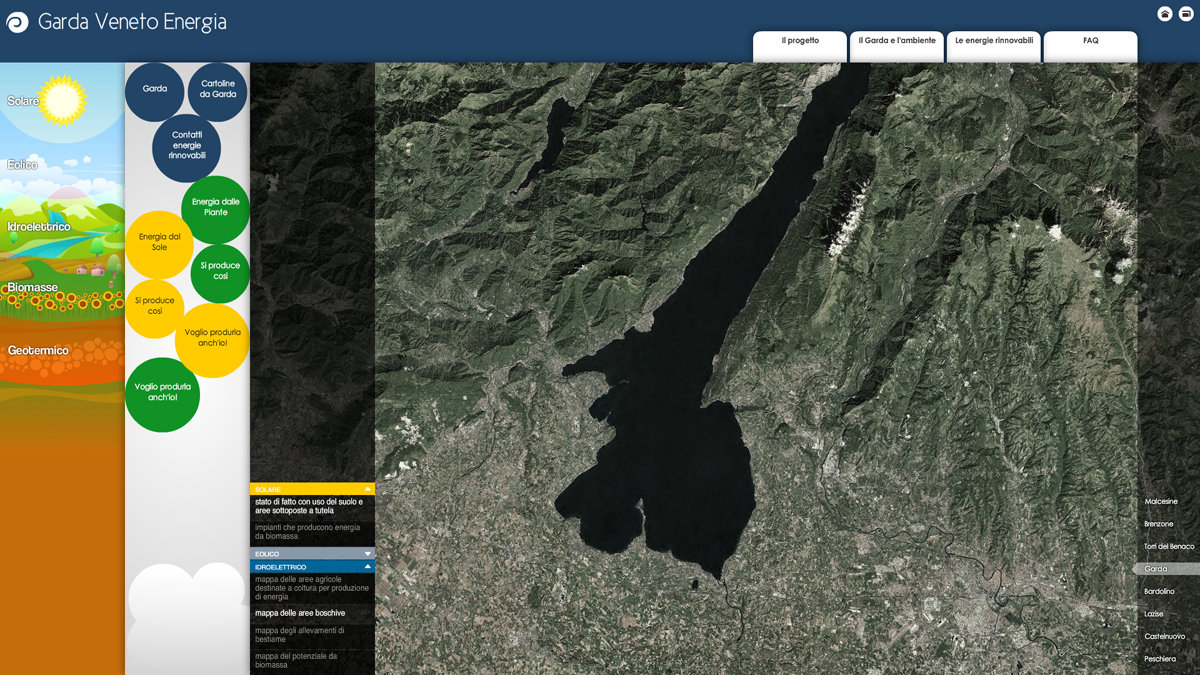This screenshot has width=1200, height=675.
Task: Collapse the IDROELETTRICO layer section
Action: (x=367, y=567)
